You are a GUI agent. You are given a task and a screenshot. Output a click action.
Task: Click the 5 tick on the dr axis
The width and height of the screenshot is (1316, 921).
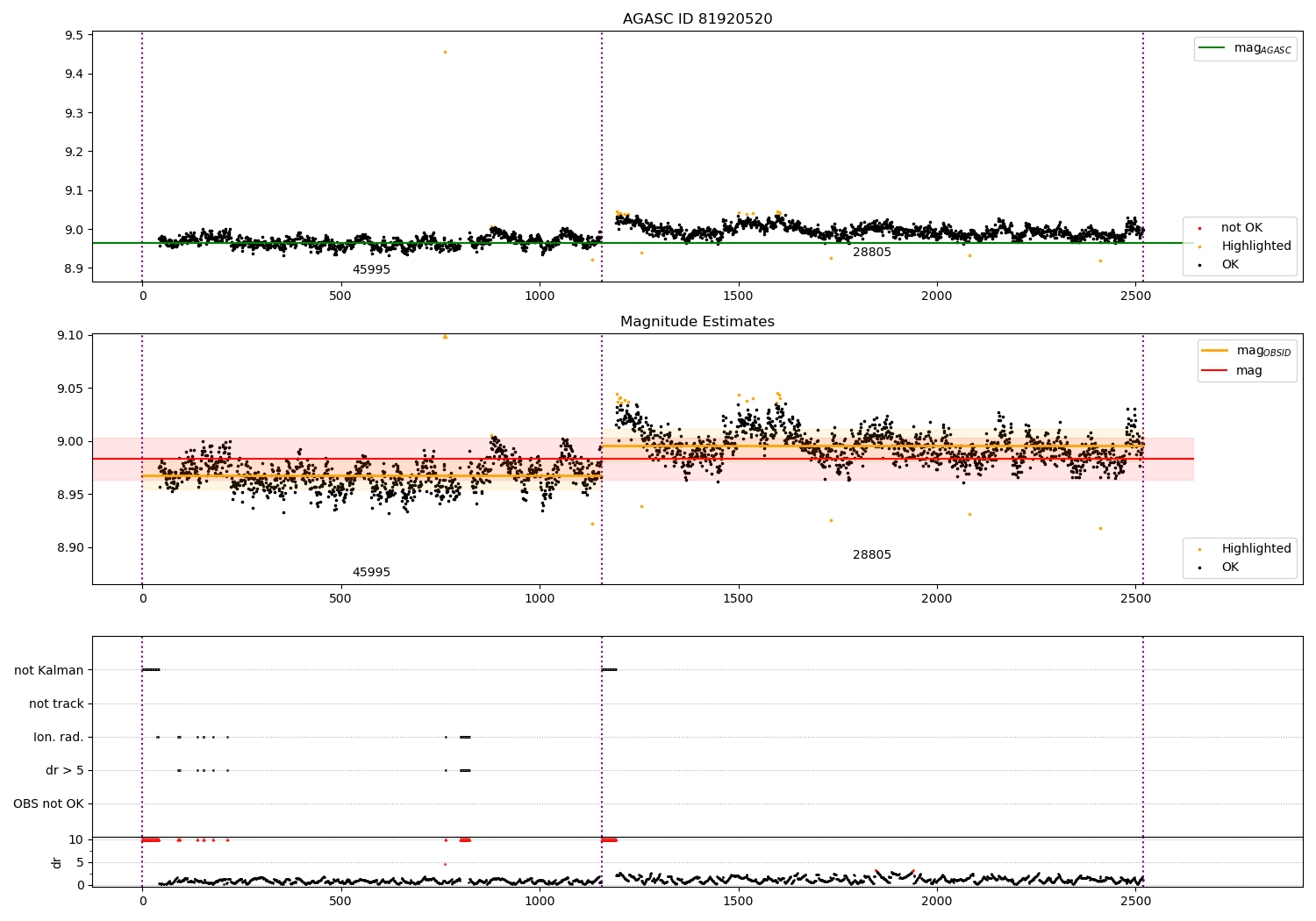(80, 862)
